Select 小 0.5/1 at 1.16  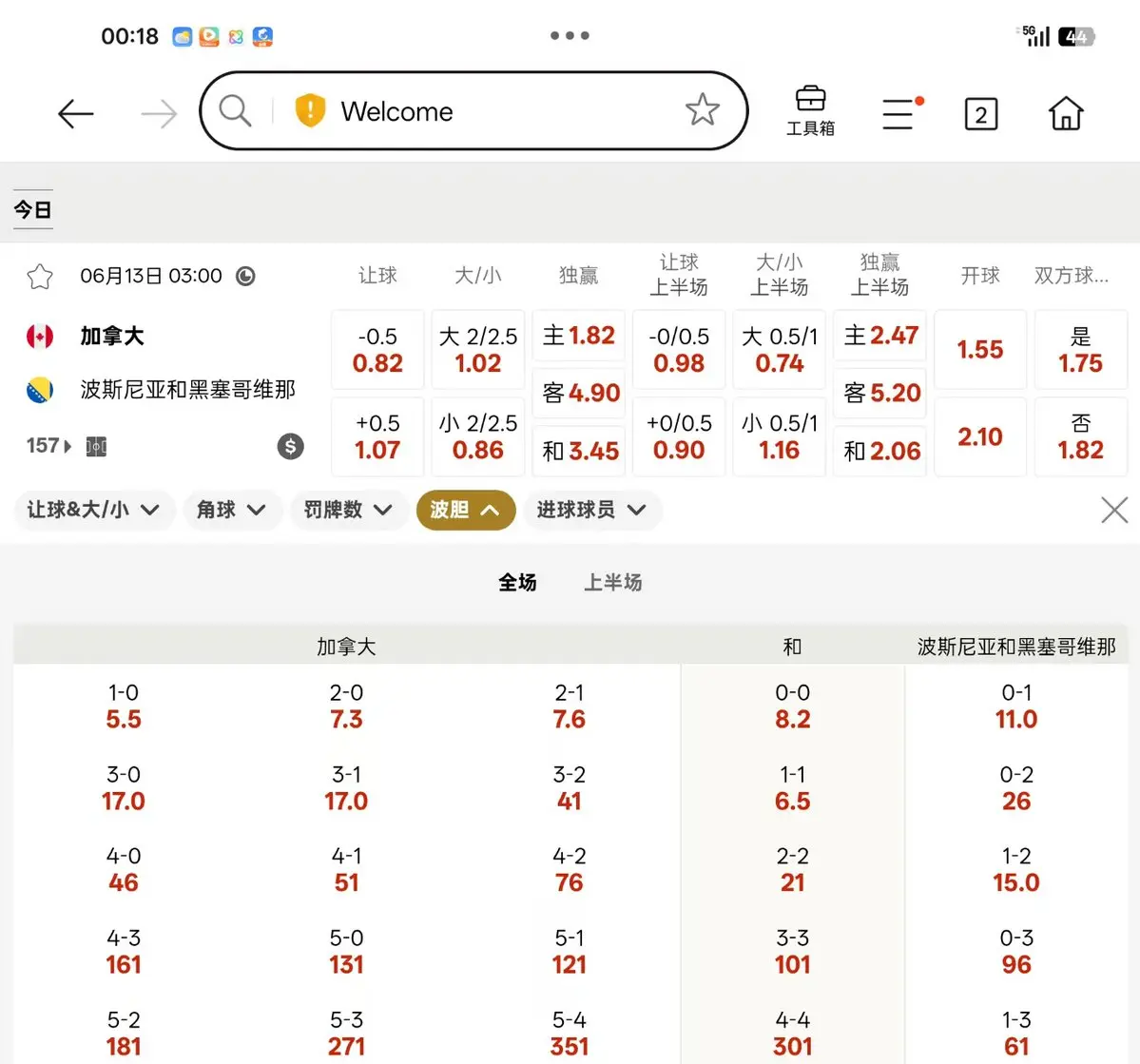point(780,436)
